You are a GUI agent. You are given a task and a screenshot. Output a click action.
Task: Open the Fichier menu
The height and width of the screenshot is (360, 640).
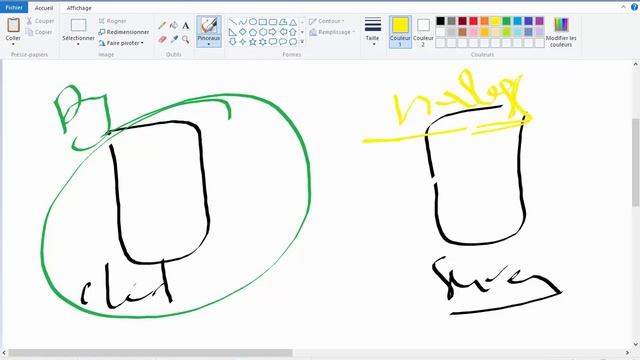(x=14, y=7)
